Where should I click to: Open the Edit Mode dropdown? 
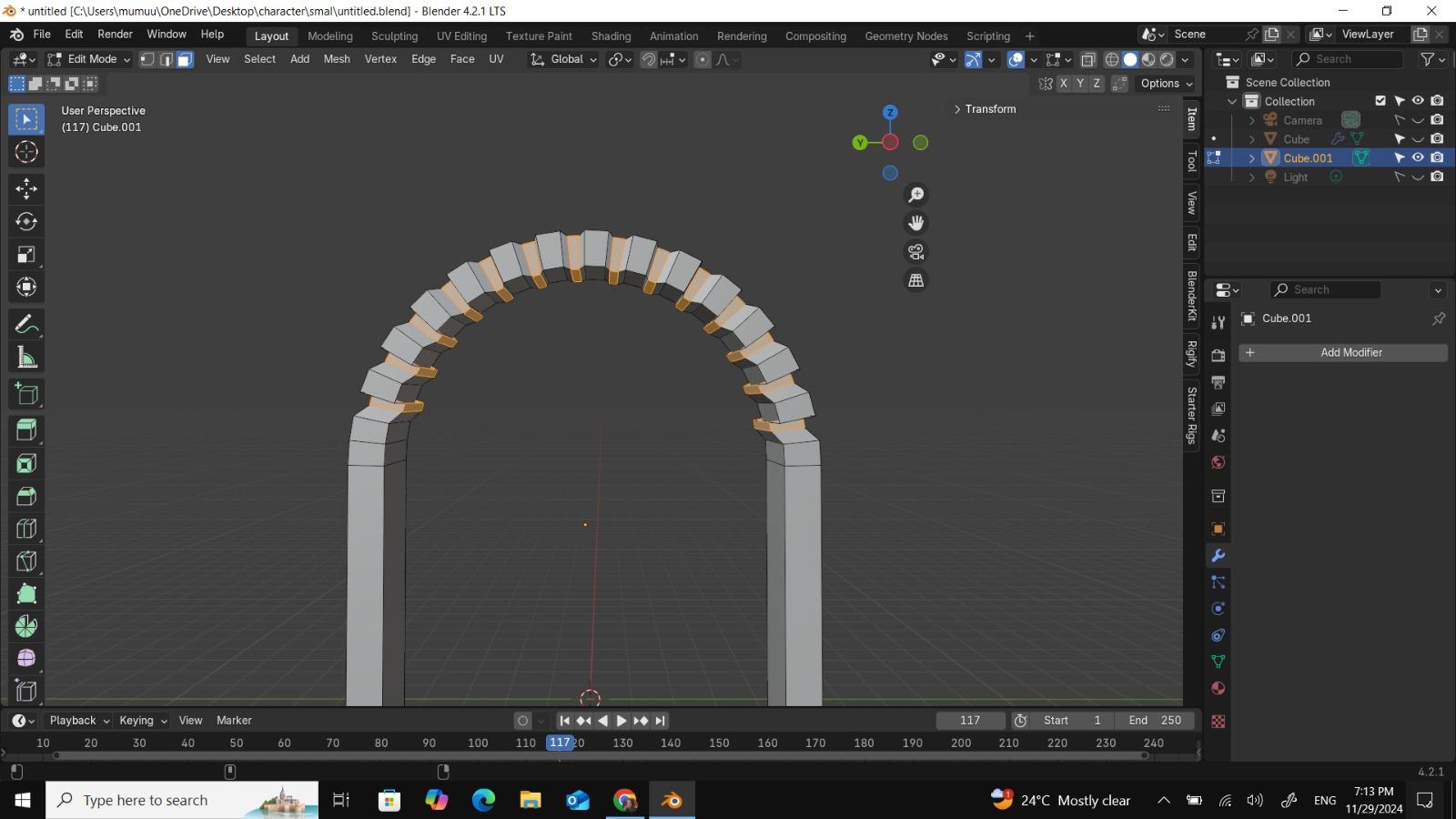click(89, 59)
